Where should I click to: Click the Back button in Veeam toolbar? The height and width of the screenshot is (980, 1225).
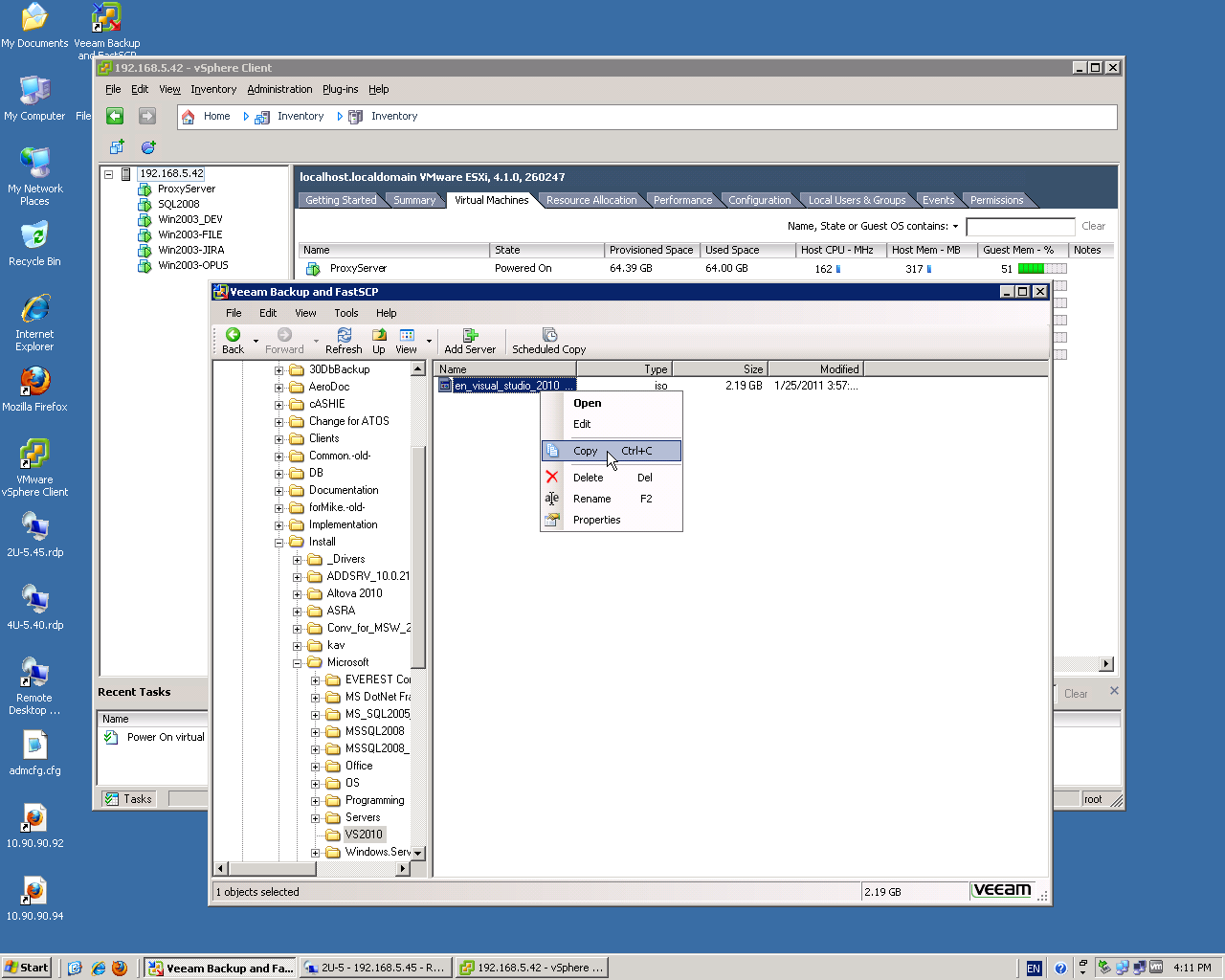tap(233, 341)
